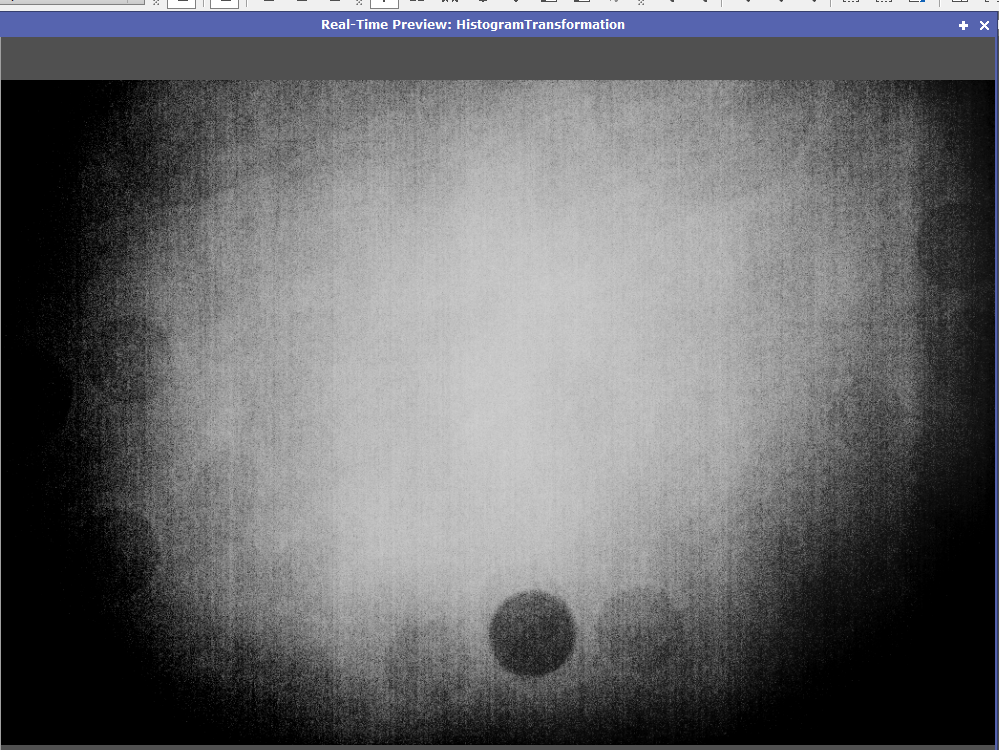Click the dark circular spot in the preview image

click(532, 630)
